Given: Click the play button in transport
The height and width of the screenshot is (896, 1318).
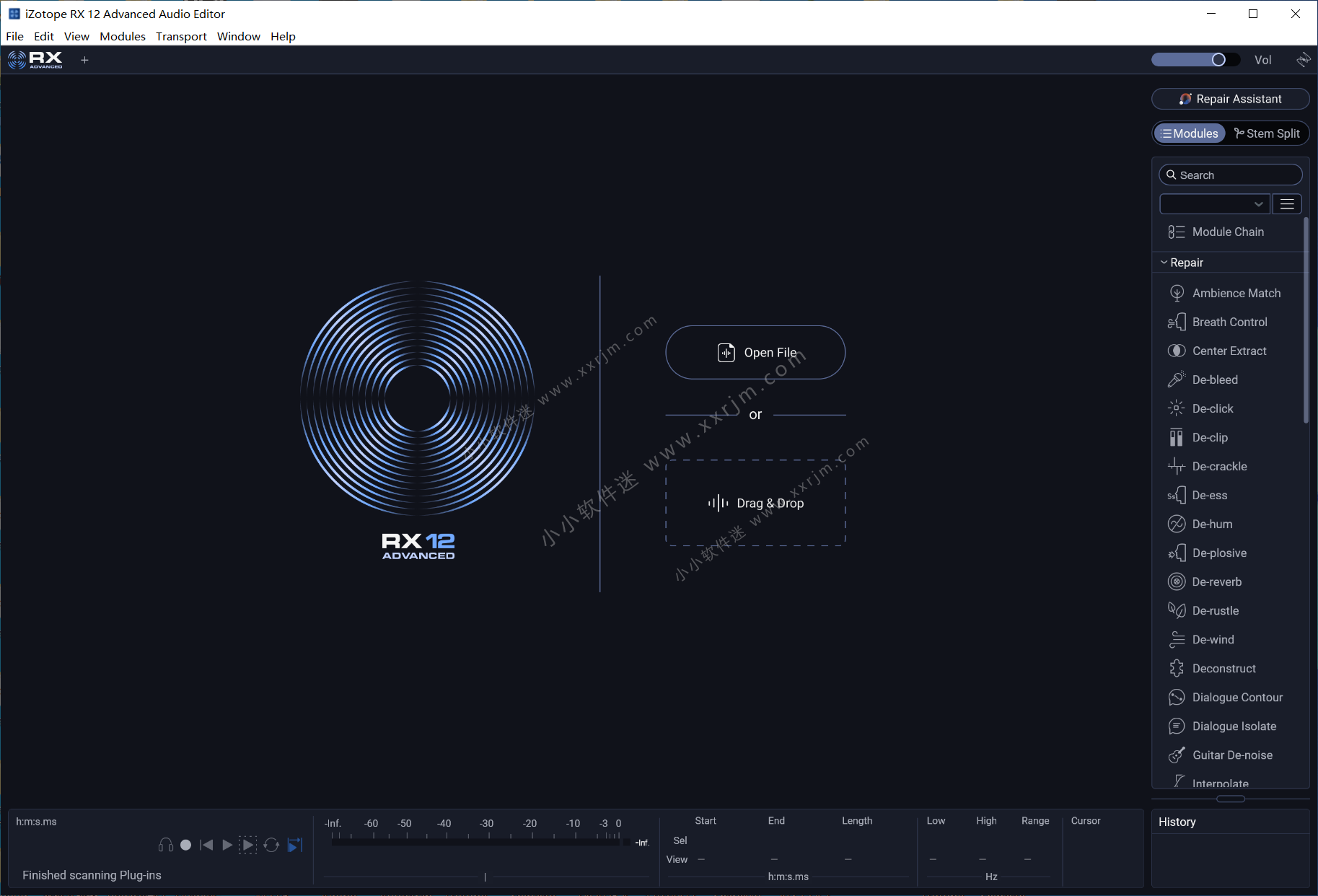Looking at the screenshot, I should pyautogui.click(x=227, y=845).
